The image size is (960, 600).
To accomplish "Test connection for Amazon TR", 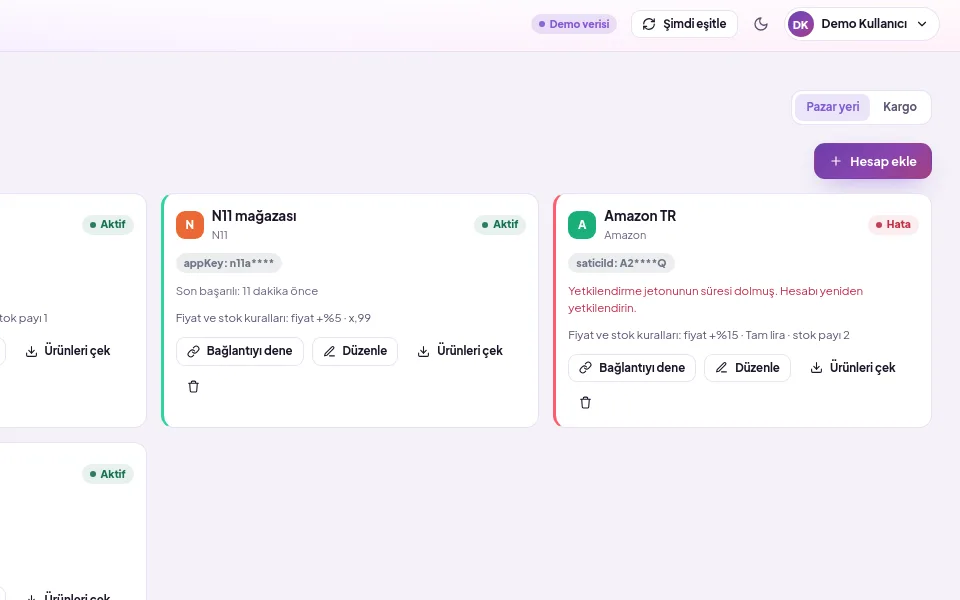I will point(632,368).
